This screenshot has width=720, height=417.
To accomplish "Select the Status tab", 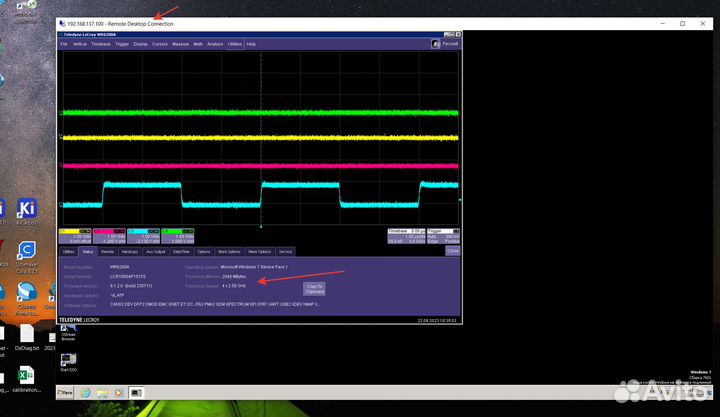I will [88, 252].
